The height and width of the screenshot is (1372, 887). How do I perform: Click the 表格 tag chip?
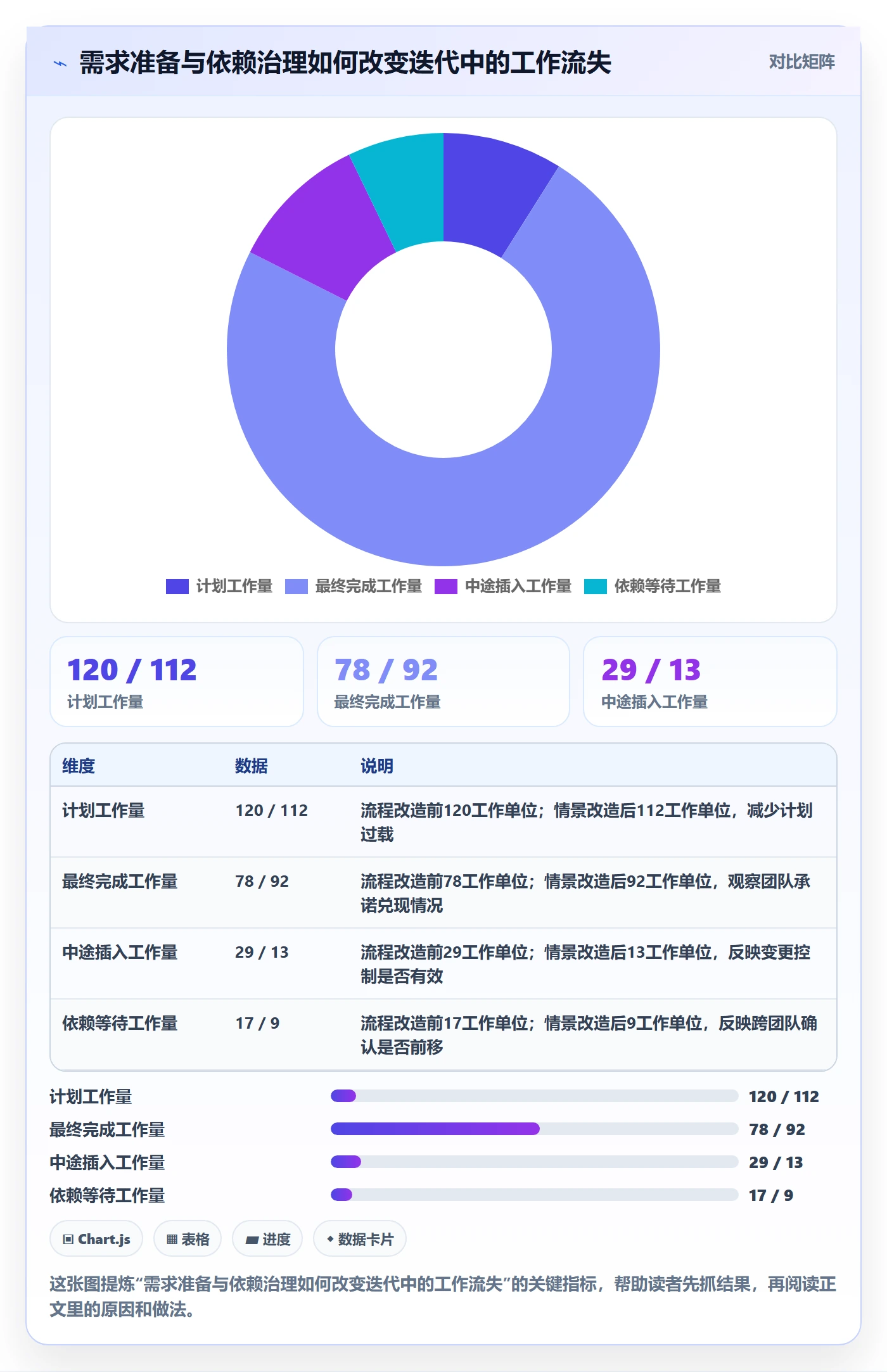[188, 1238]
